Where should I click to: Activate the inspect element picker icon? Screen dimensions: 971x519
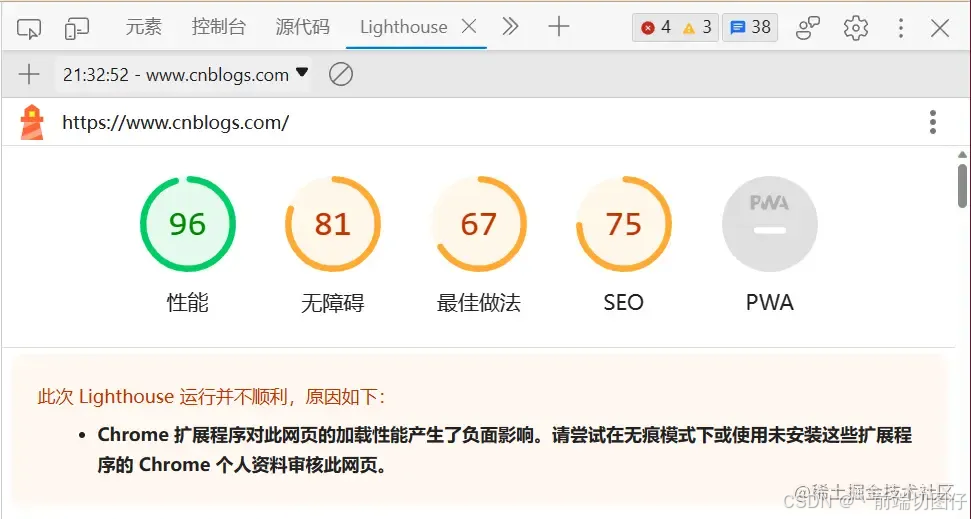(29, 27)
